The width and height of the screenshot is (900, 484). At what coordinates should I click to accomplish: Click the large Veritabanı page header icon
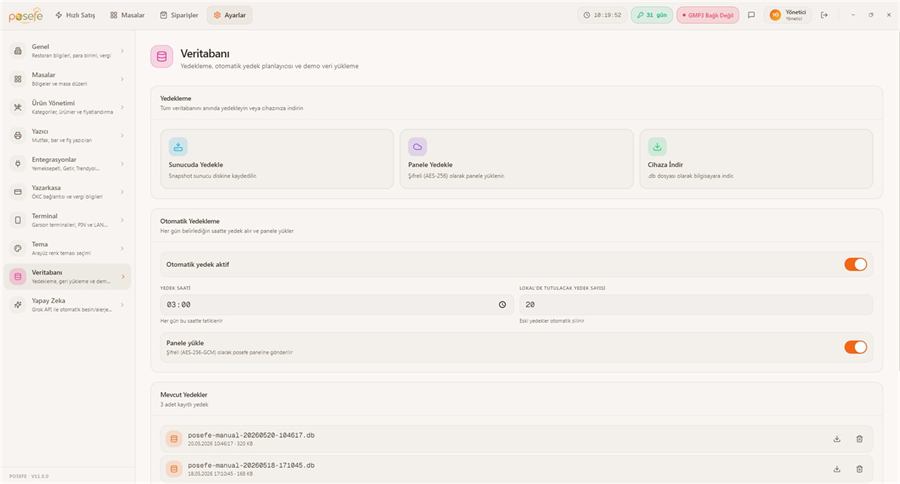click(x=162, y=57)
